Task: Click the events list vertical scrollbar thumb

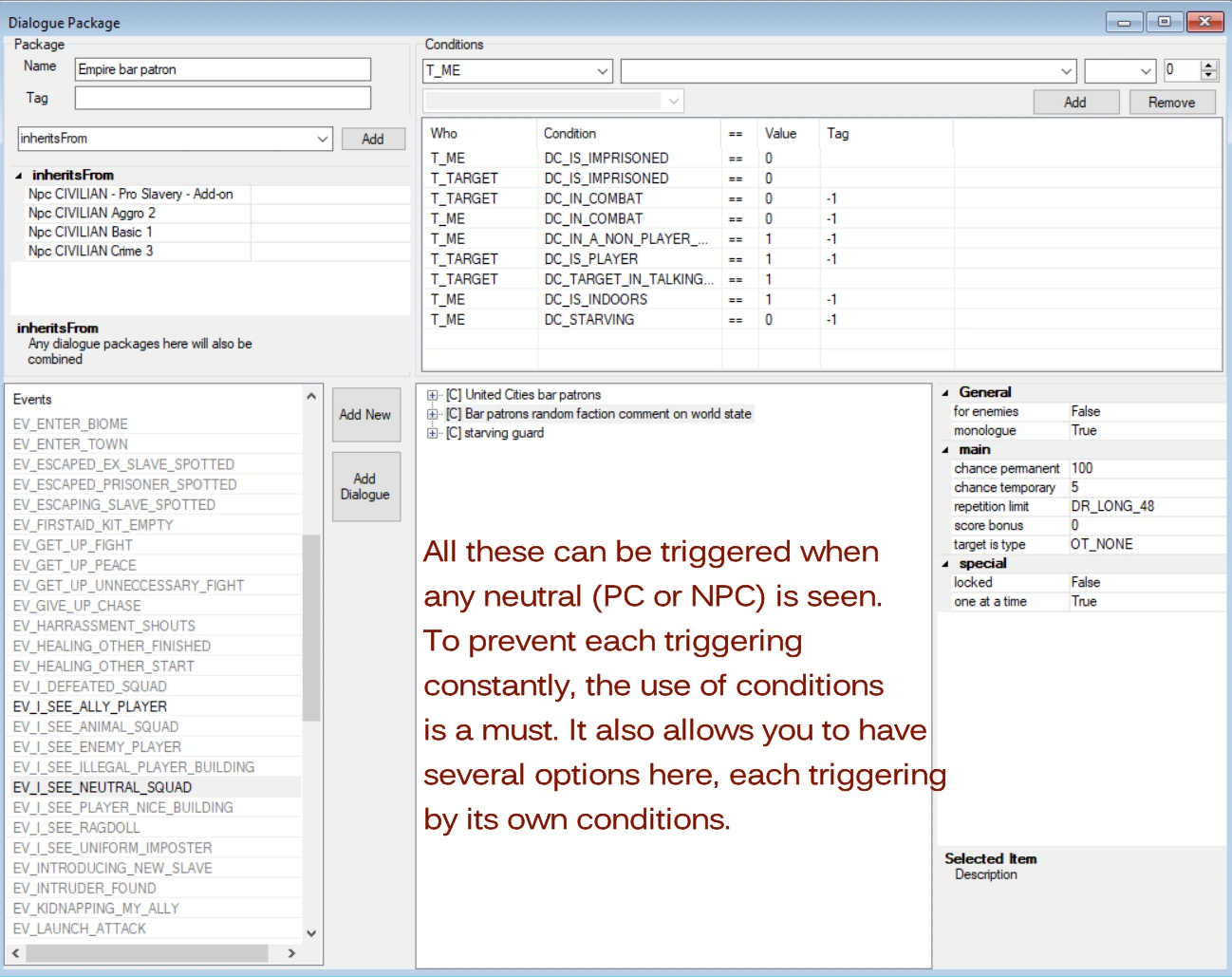Action: tap(311, 628)
